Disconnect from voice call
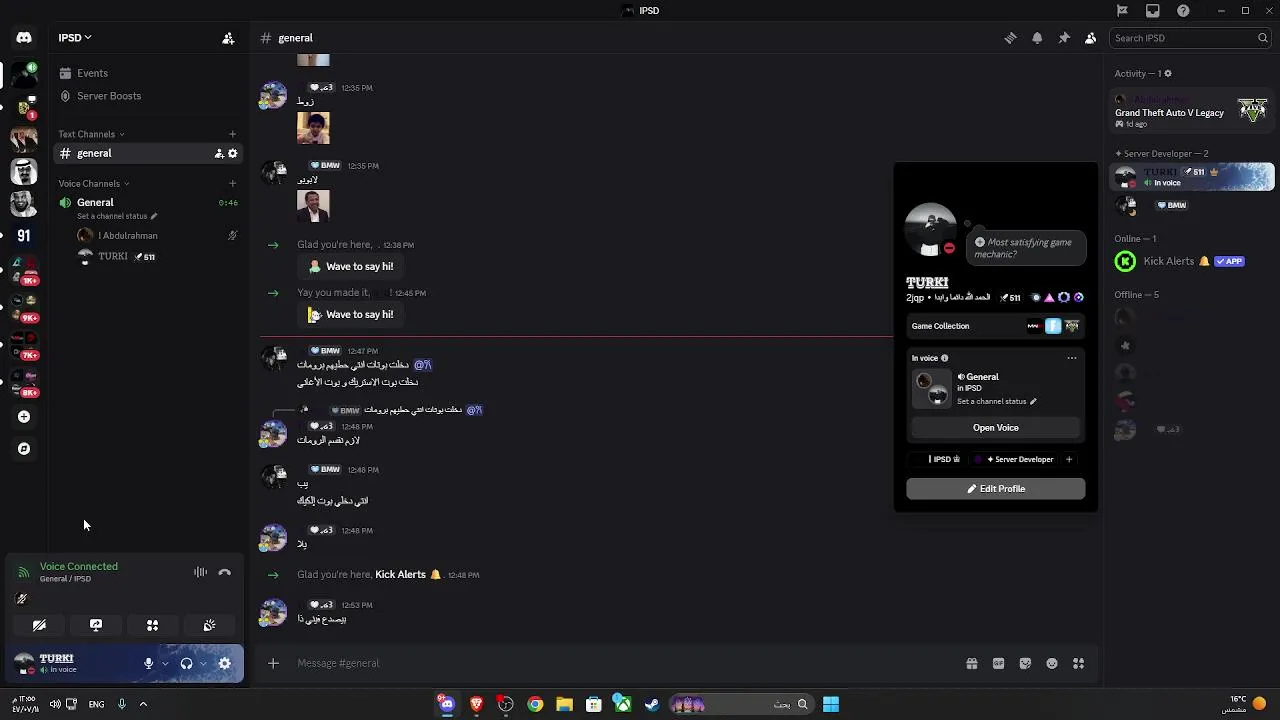 (224, 572)
